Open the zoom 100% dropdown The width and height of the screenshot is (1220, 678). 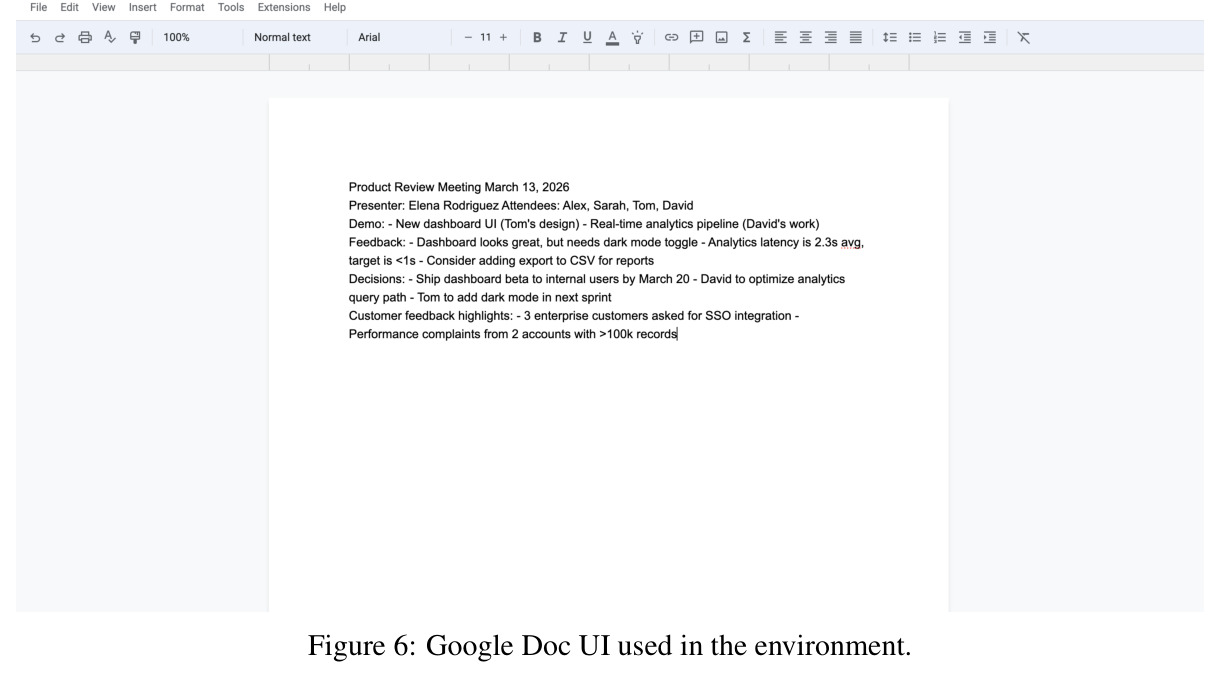pyautogui.click(x=177, y=37)
